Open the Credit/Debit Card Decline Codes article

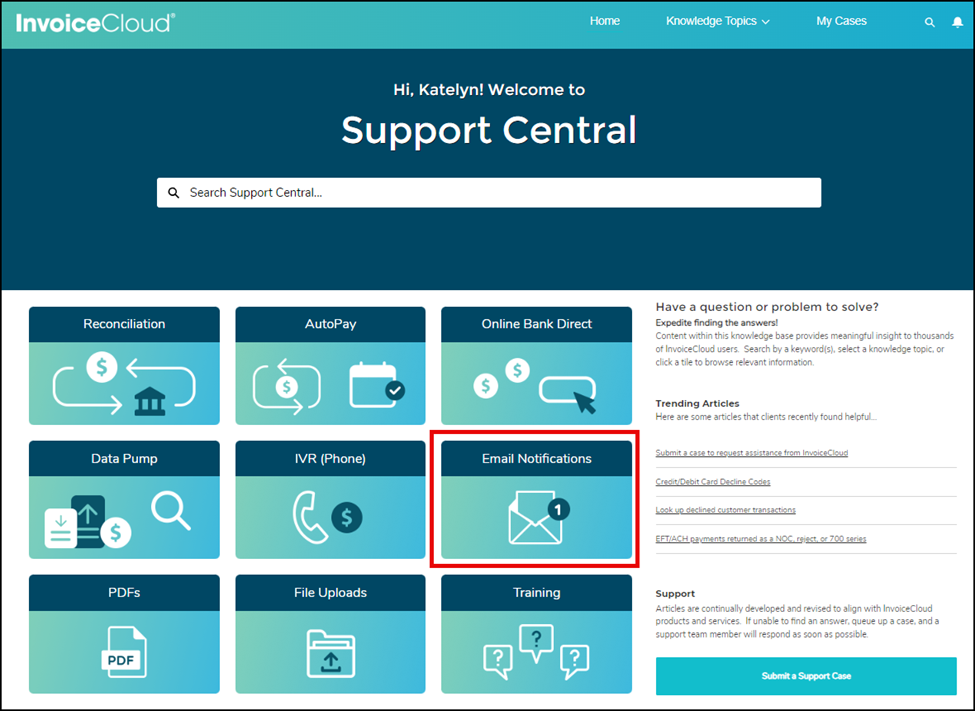[x=713, y=481]
